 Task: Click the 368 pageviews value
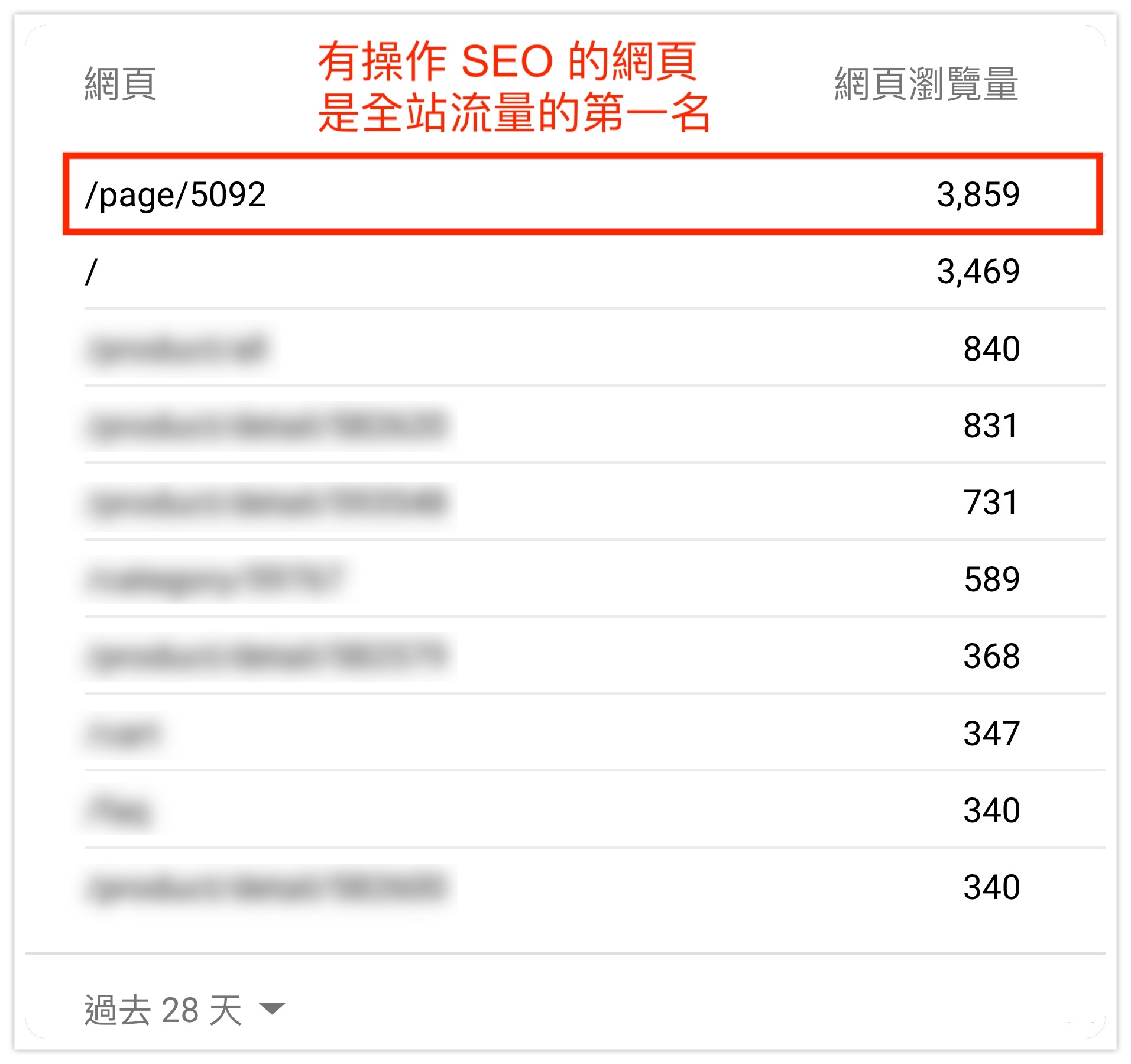click(991, 656)
